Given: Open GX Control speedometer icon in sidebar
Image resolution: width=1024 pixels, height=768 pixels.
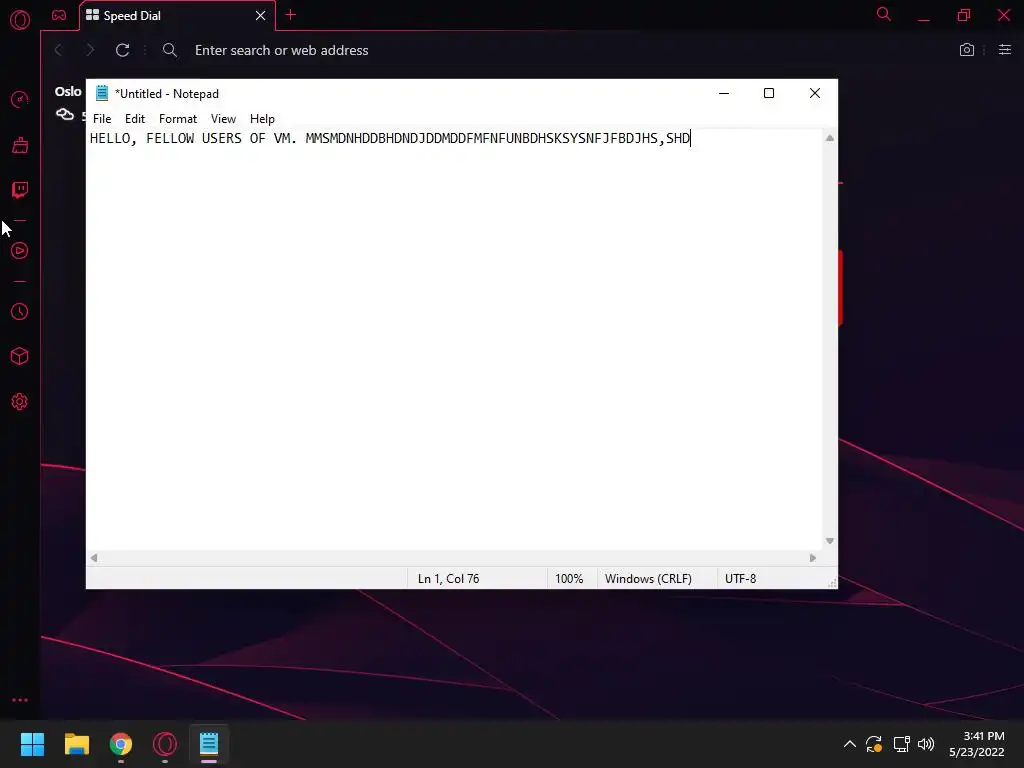Looking at the screenshot, I should click(20, 99).
